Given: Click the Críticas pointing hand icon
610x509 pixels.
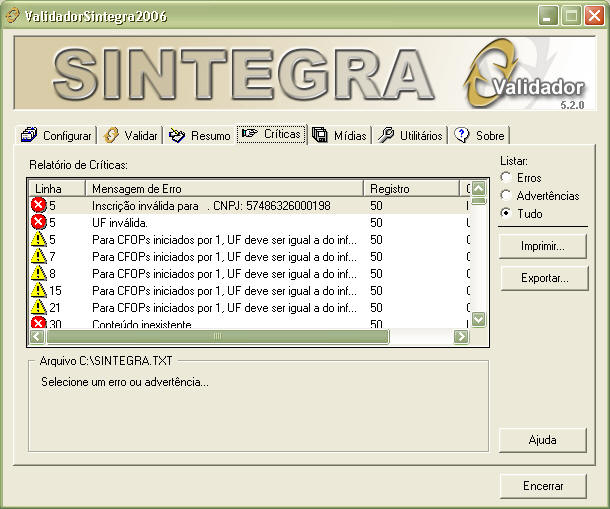Looking at the screenshot, I should 249,133.
